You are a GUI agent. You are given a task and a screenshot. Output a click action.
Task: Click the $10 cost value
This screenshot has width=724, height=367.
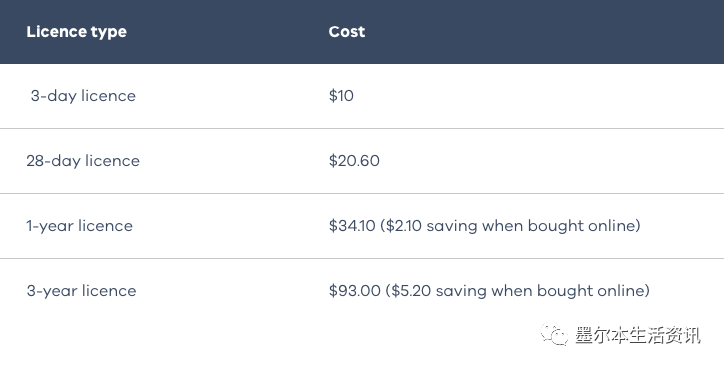(x=341, y=96)
